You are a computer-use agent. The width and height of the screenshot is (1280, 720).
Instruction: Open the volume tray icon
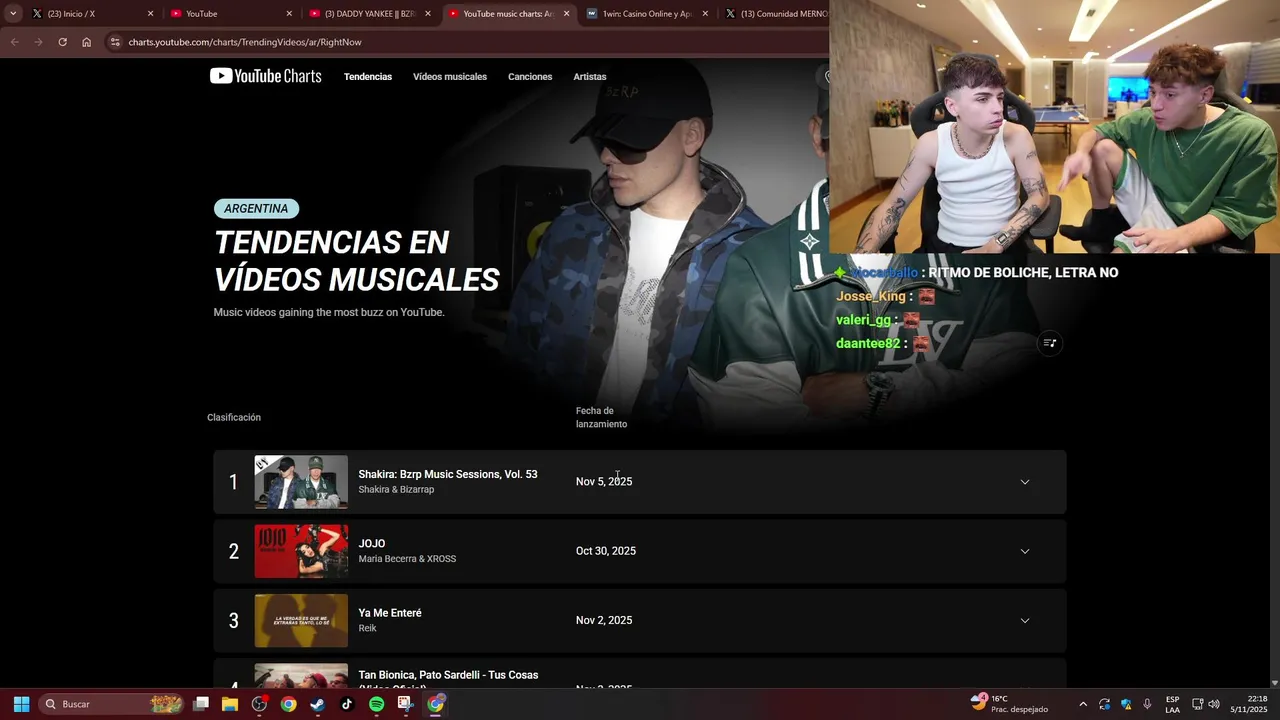pyautogui.click(x=1214, y=704)
